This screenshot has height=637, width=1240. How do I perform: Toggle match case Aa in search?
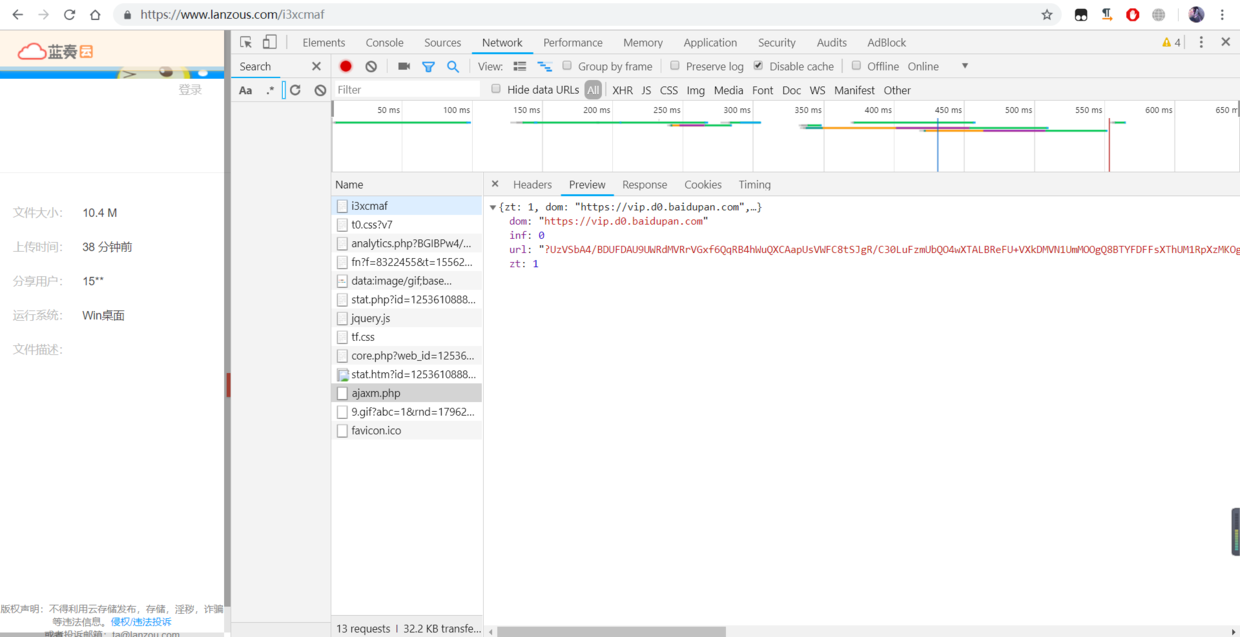click(246, 90)
